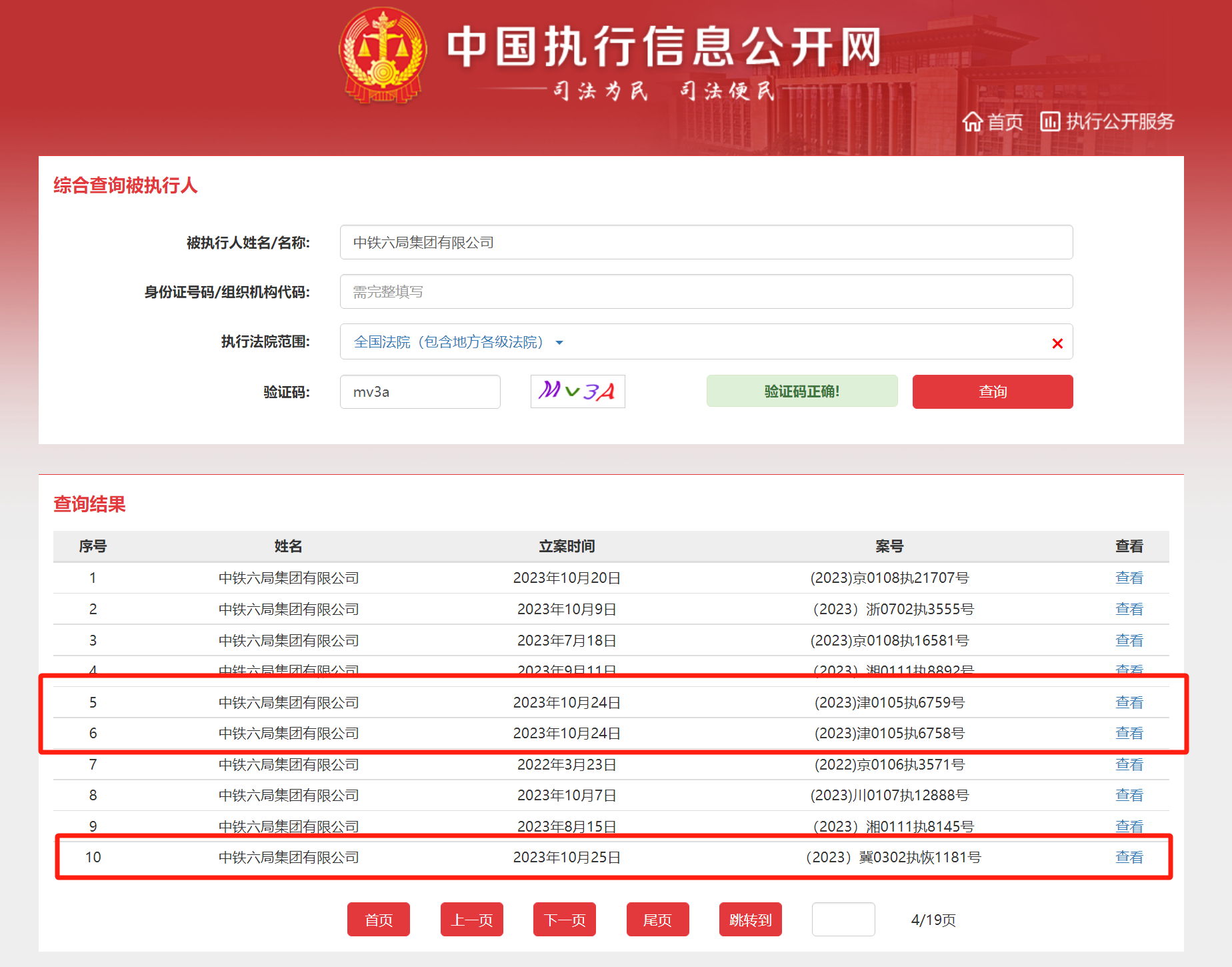Screen dimensions: 1232x967
Task: Click the 序号 column header
Action: click(x=93, y=546)
